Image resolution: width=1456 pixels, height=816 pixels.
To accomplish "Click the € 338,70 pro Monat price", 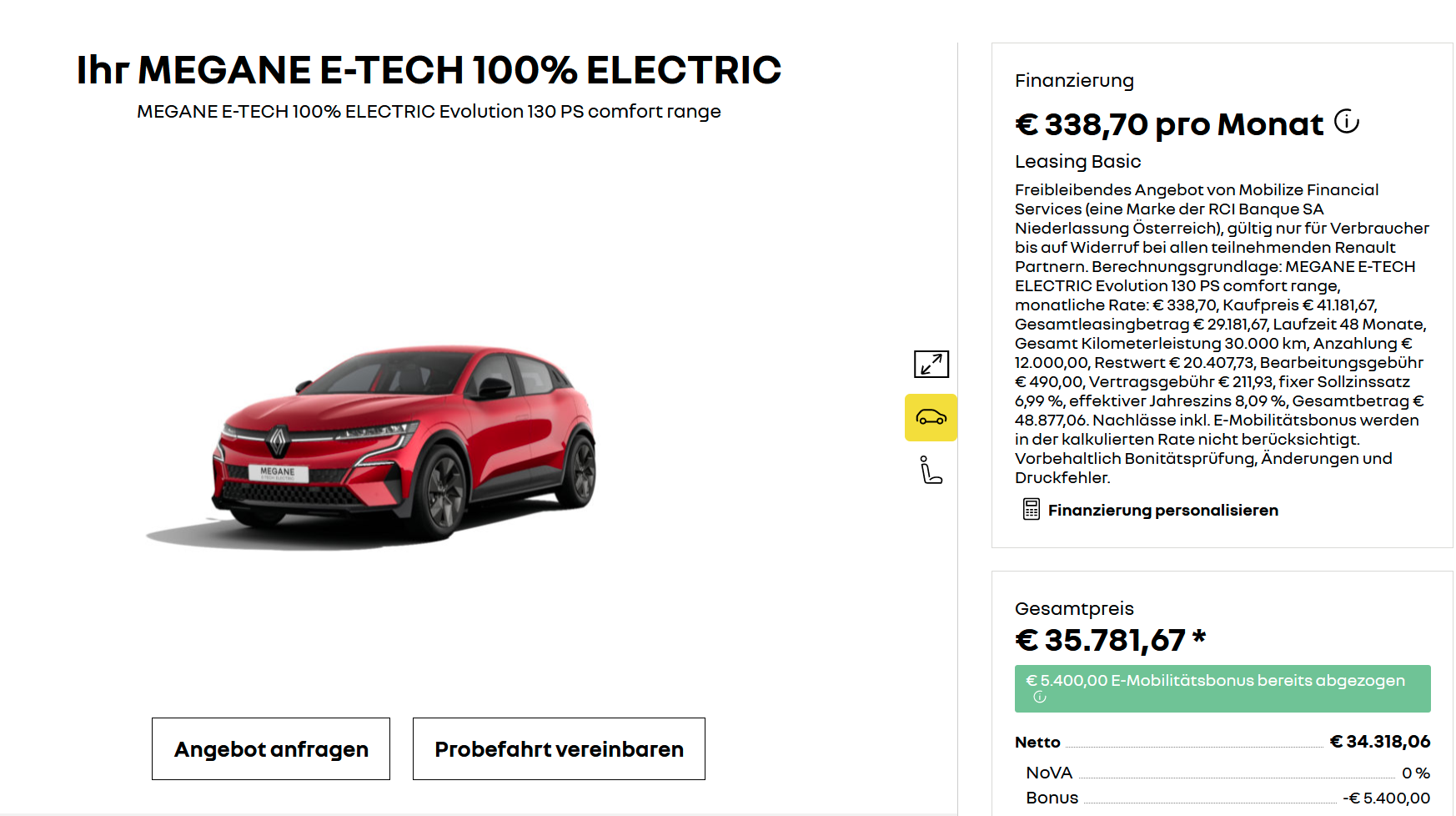I will (1169, 124).
